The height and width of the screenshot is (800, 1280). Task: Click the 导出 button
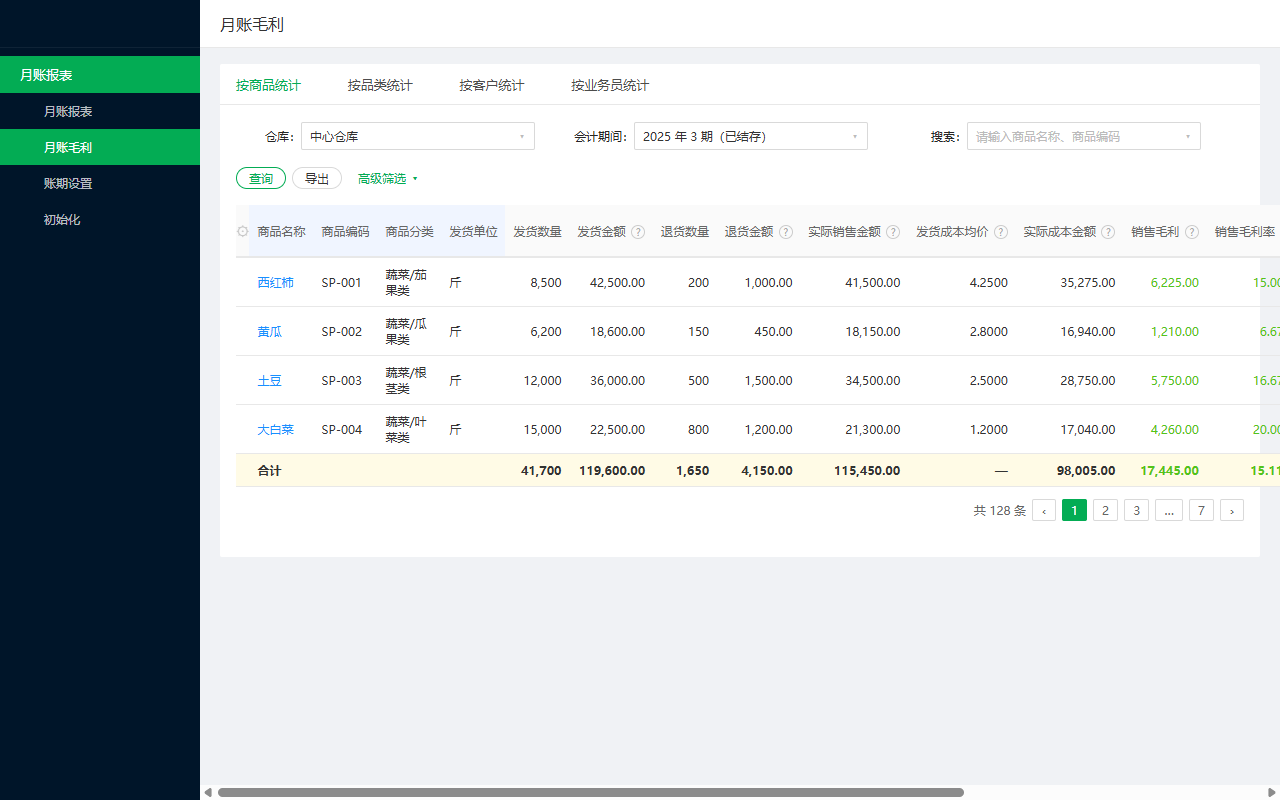(317, 178)
